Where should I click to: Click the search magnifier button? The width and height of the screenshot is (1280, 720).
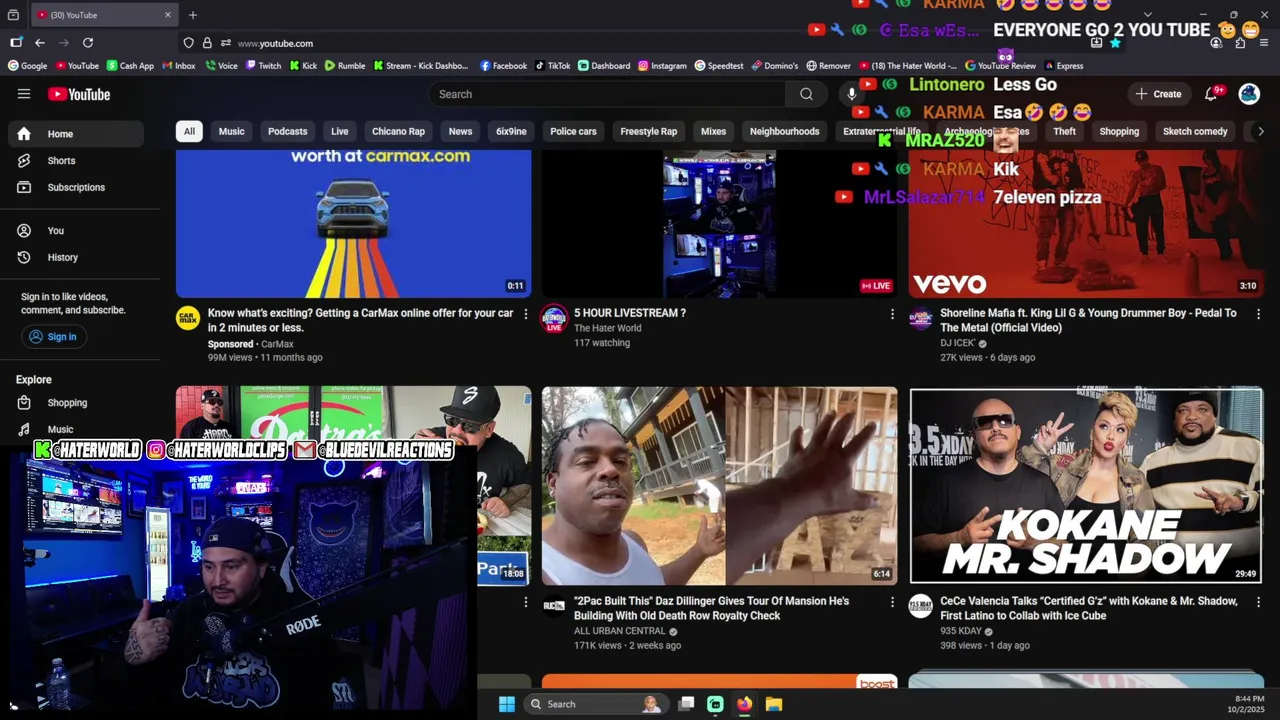pyautogui.click(x=806, y=94)
